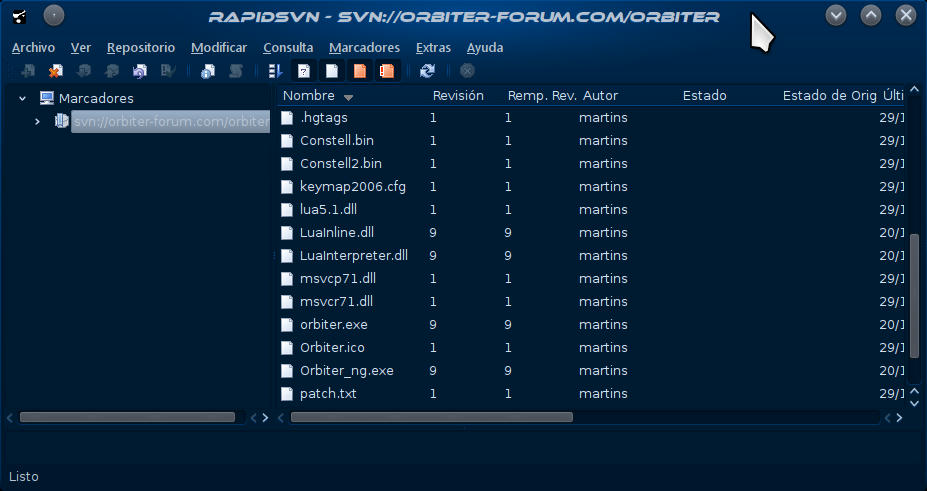Open the Marcadores menu
927x491 pixels.
364,48
